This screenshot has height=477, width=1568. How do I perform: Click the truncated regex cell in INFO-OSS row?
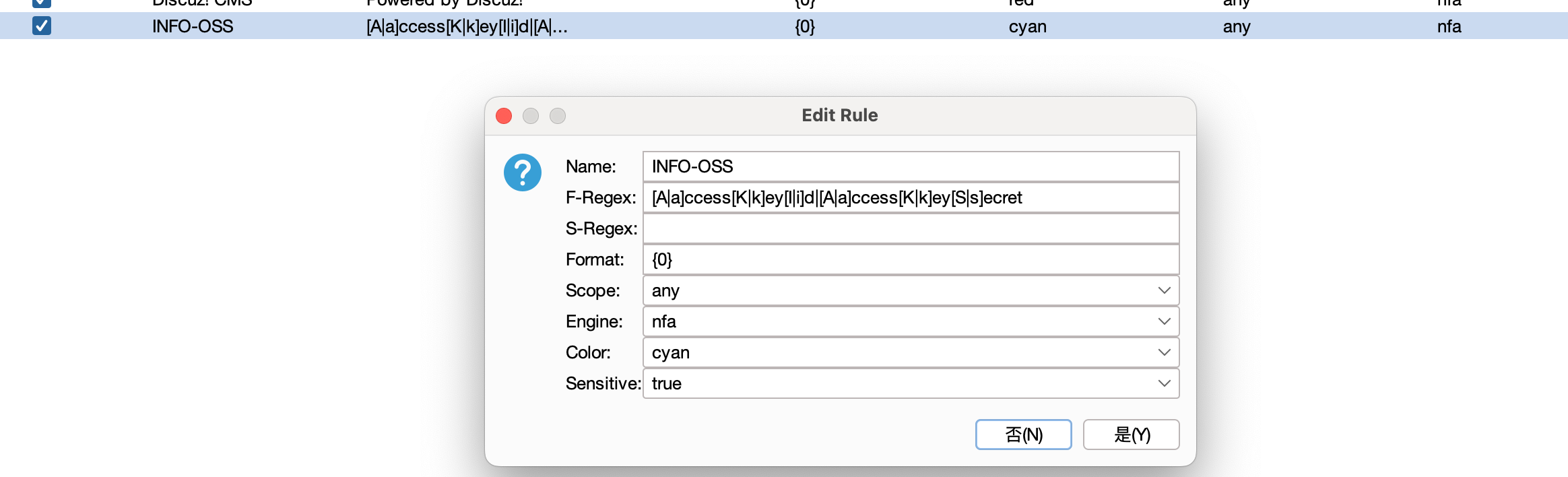(467, 27)
